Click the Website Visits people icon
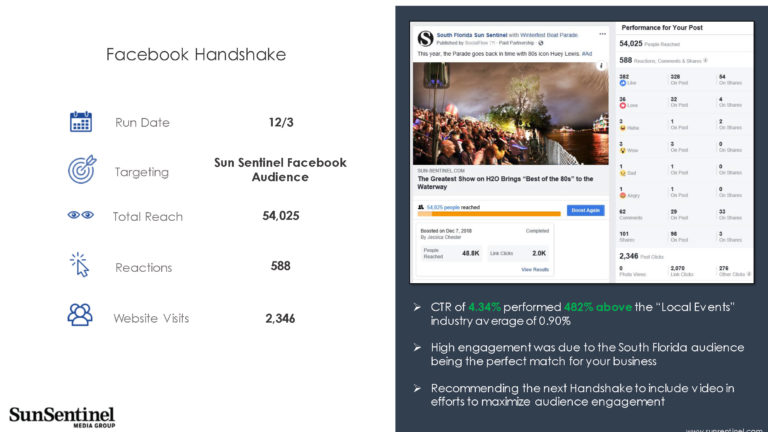The image size is (768, 432). (80, 315)
